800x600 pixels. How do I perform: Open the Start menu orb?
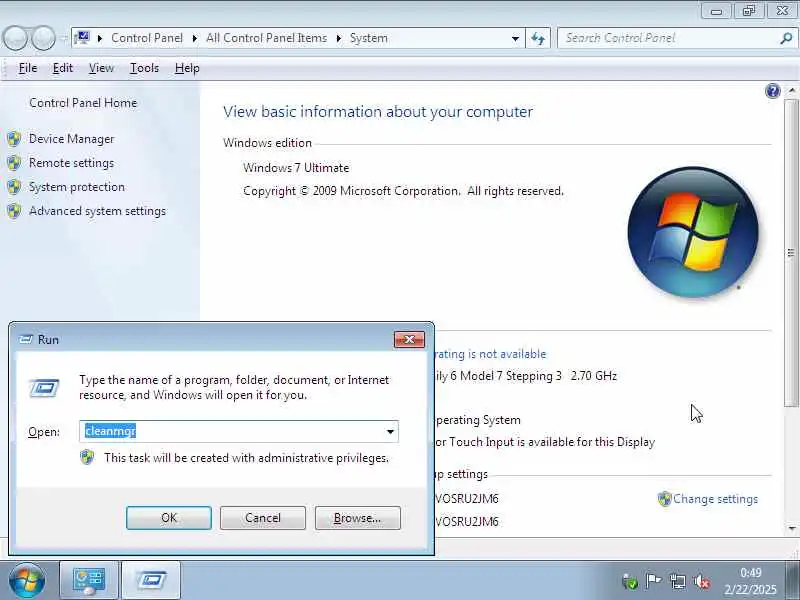pyautogui.click(x=27, y=580)
